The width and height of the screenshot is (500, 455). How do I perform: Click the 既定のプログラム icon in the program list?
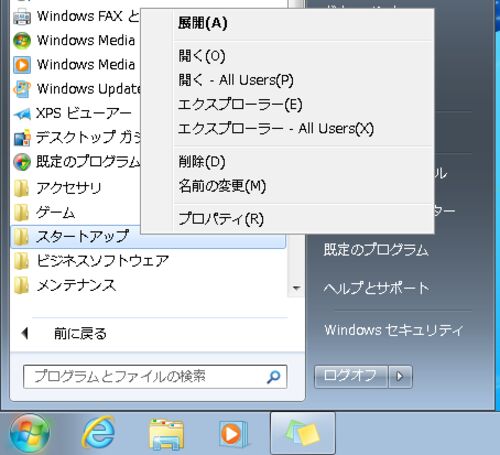pyautogui.click(x=22, y=162)
